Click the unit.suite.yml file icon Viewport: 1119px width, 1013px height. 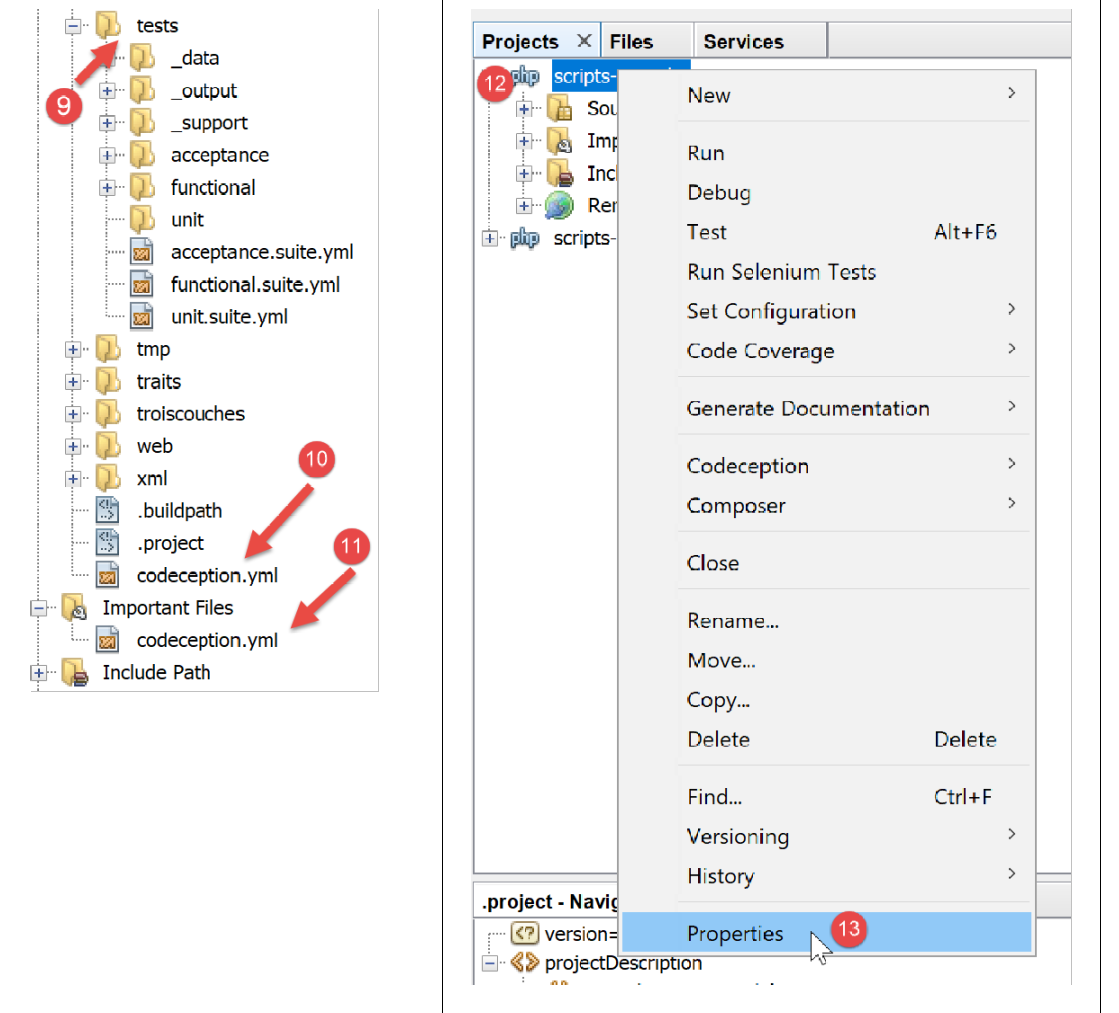[142, 317]
